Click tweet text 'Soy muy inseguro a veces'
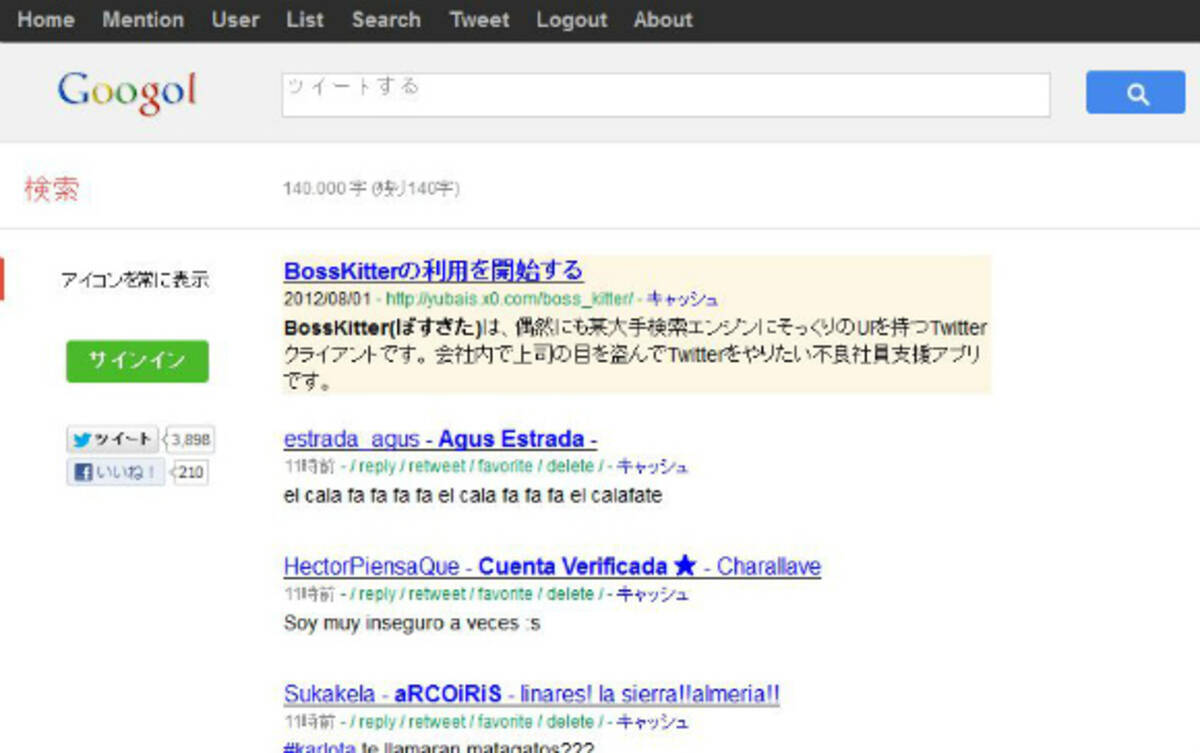This screenshot has width=1200, height=753. click(x=412, y=623)
